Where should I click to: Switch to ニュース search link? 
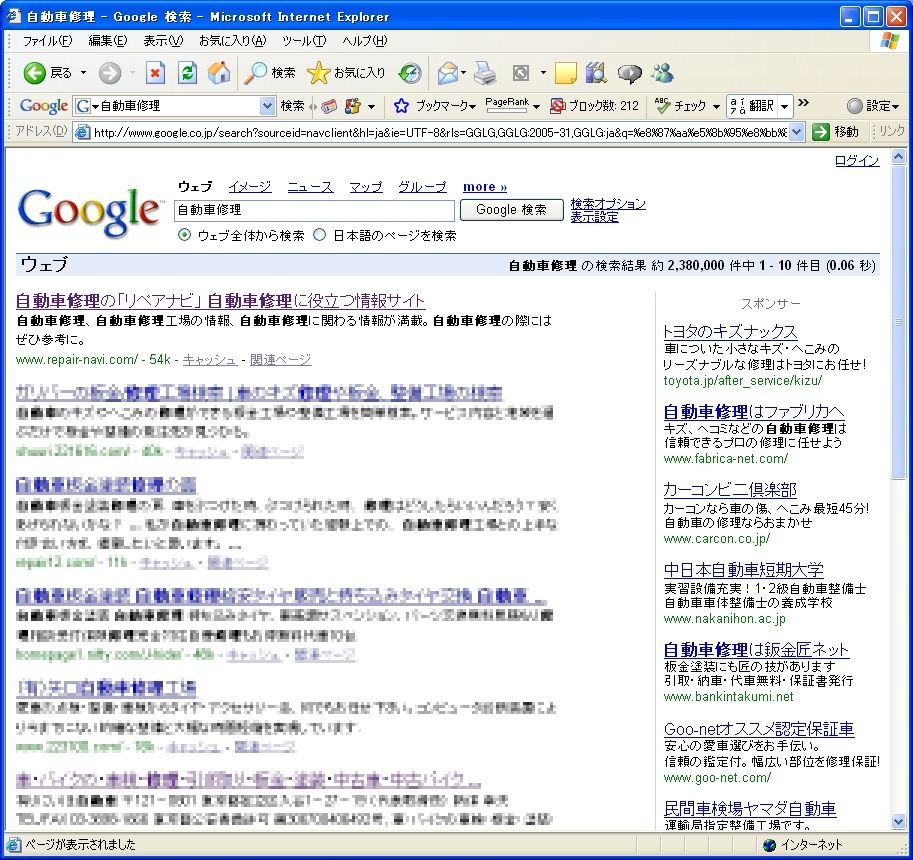click(x=310, y=187)
